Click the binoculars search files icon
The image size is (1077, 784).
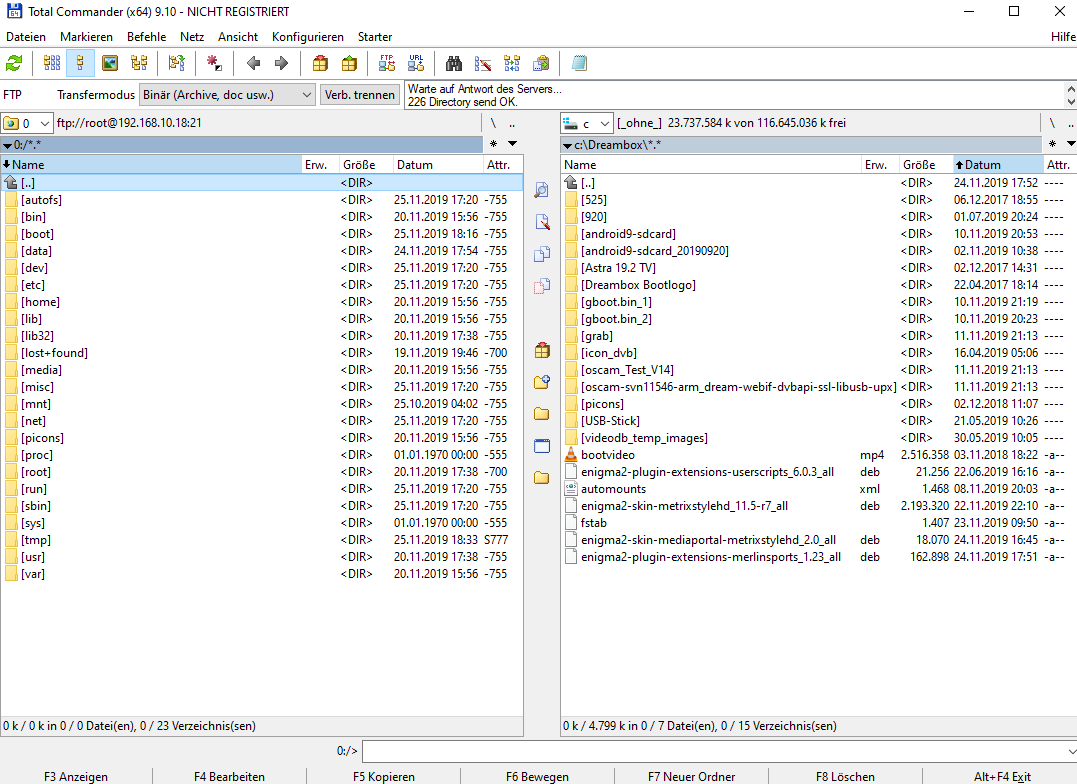(x=454, y=63)
